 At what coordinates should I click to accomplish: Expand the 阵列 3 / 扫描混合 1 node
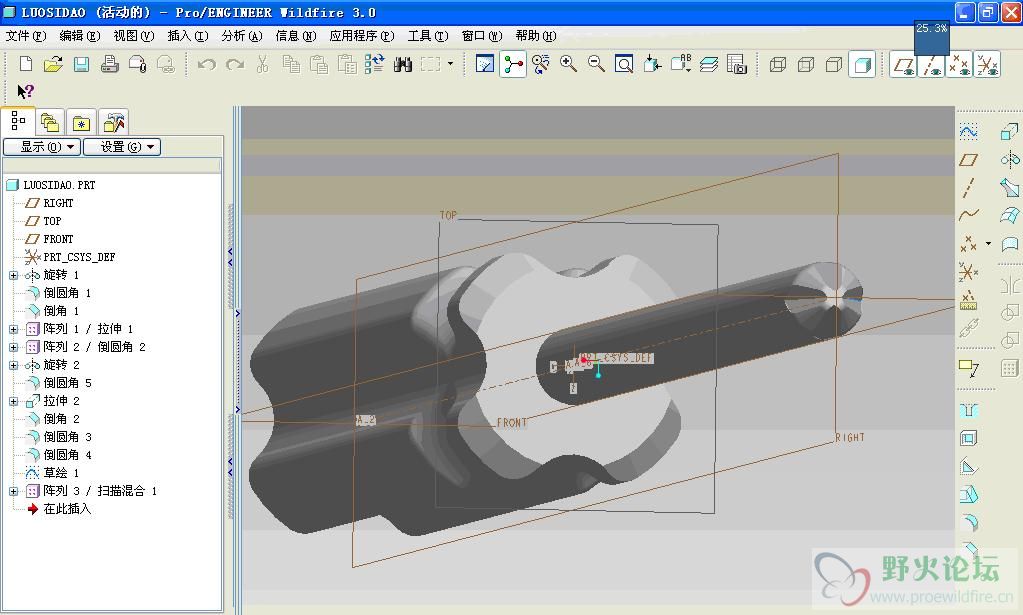[x=13, y=491]
